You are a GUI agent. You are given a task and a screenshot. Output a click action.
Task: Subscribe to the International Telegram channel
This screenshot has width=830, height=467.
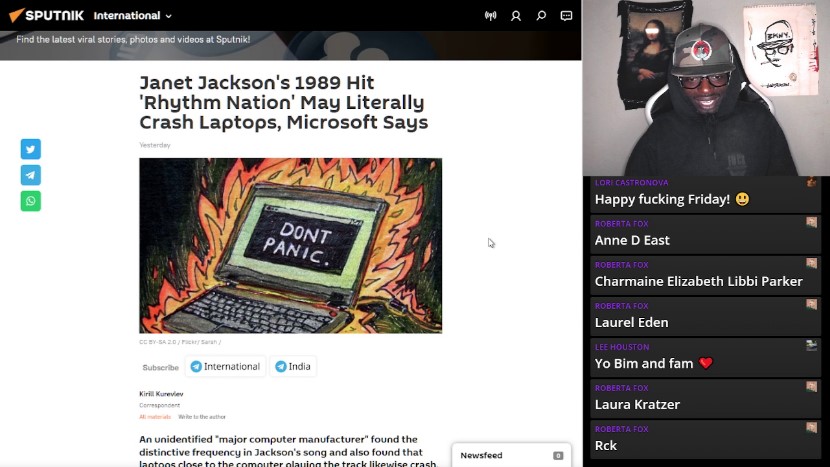225,367
